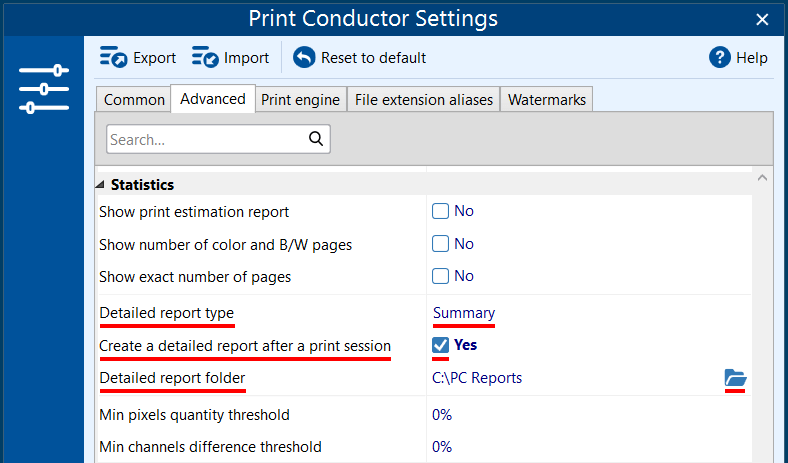The width and height of the screenshot is (788, 463).
Task: Open Help via question mark icon
Action: [x=720, y=57]
